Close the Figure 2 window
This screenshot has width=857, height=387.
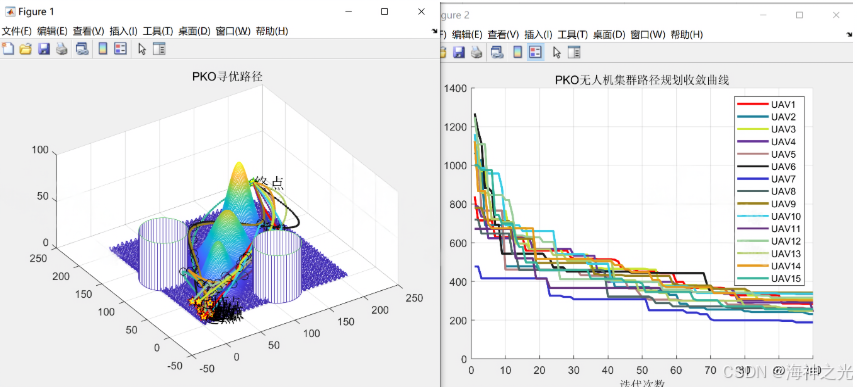836,15
